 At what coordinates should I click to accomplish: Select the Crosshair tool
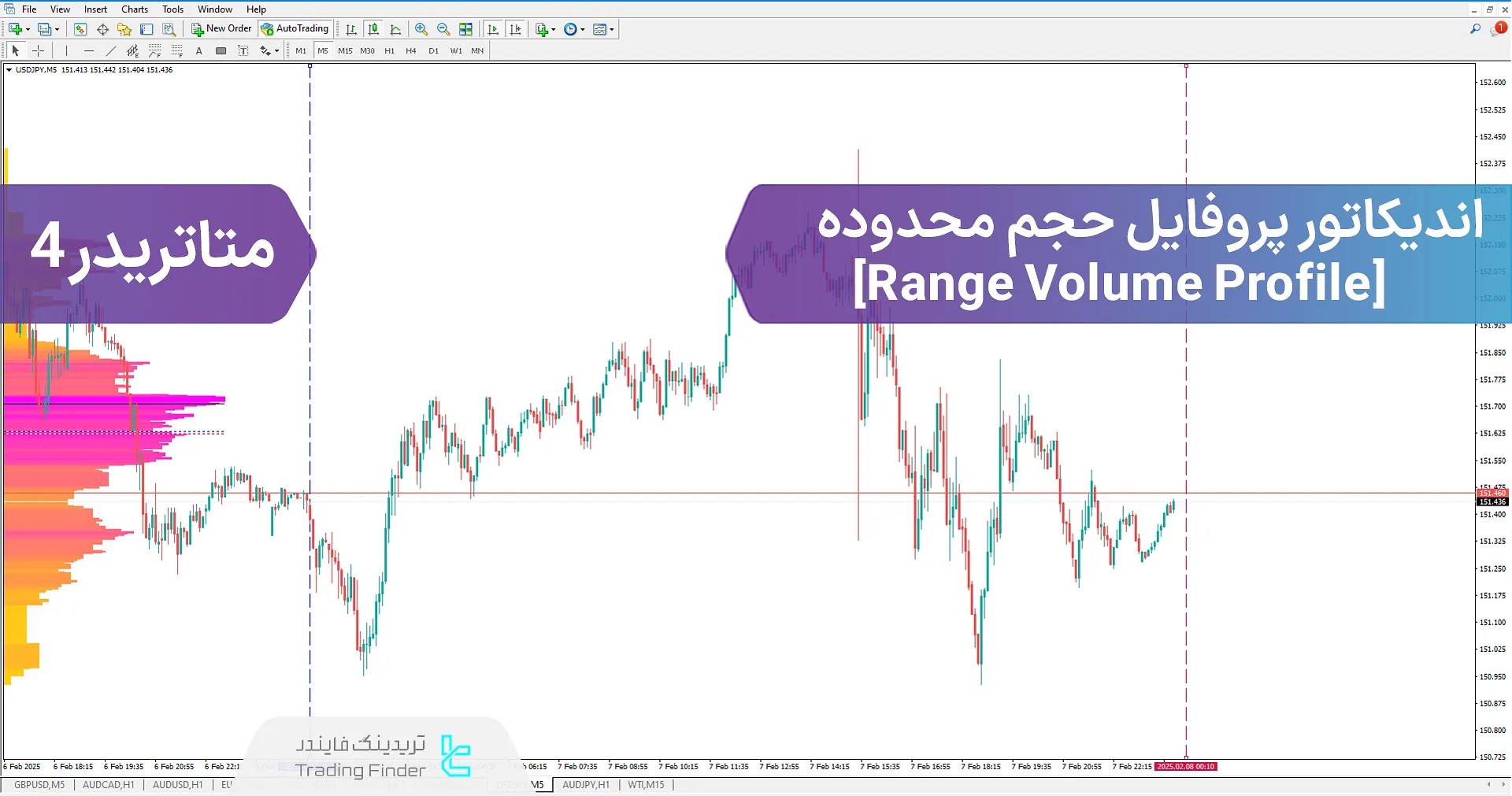pos(38,50)
